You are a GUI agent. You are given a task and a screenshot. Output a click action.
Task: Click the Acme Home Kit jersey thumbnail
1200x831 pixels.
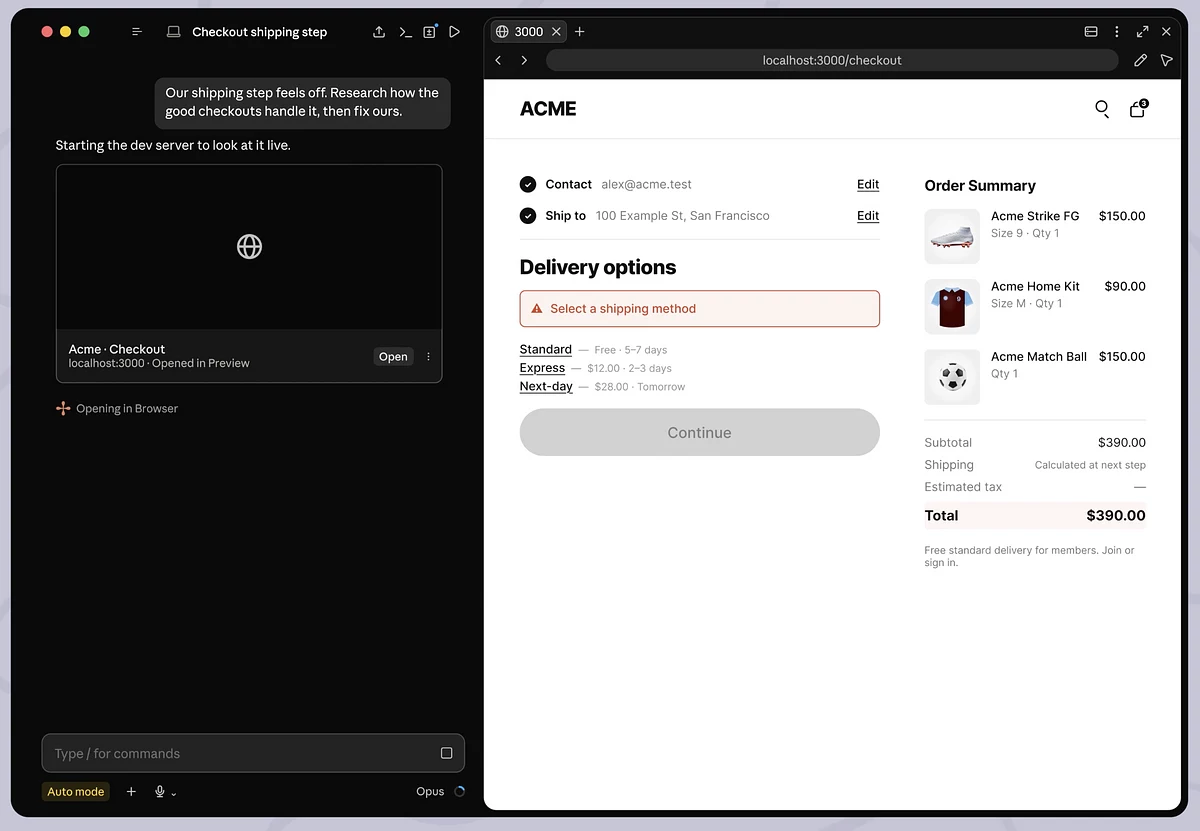coord(952,306)
